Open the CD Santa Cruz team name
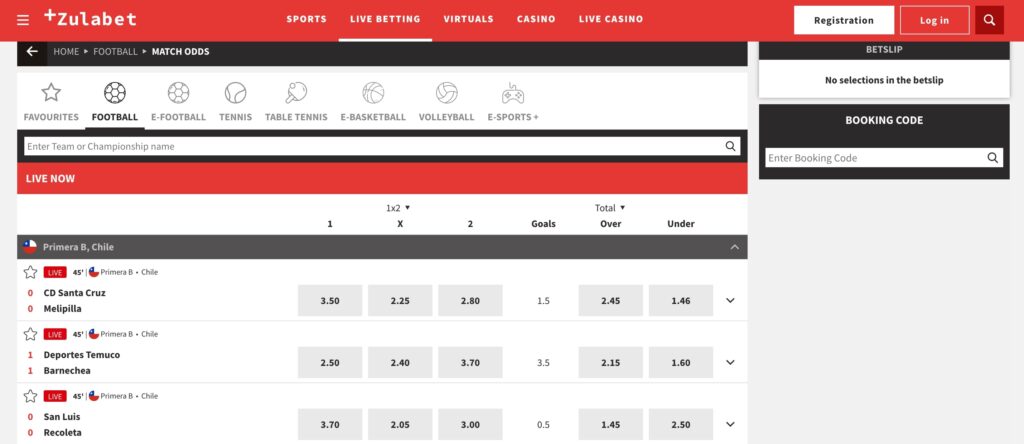This screenshot has width=1024, height=444. click(x=74, y=293)
